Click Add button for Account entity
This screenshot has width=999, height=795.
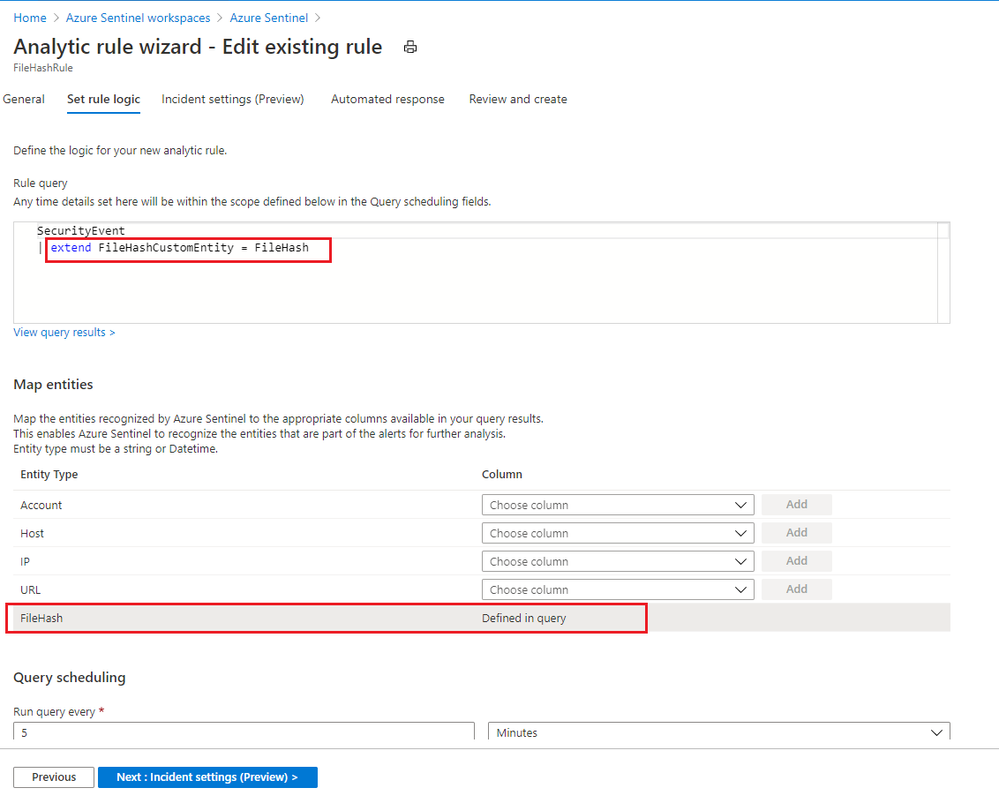click(796, 505)
